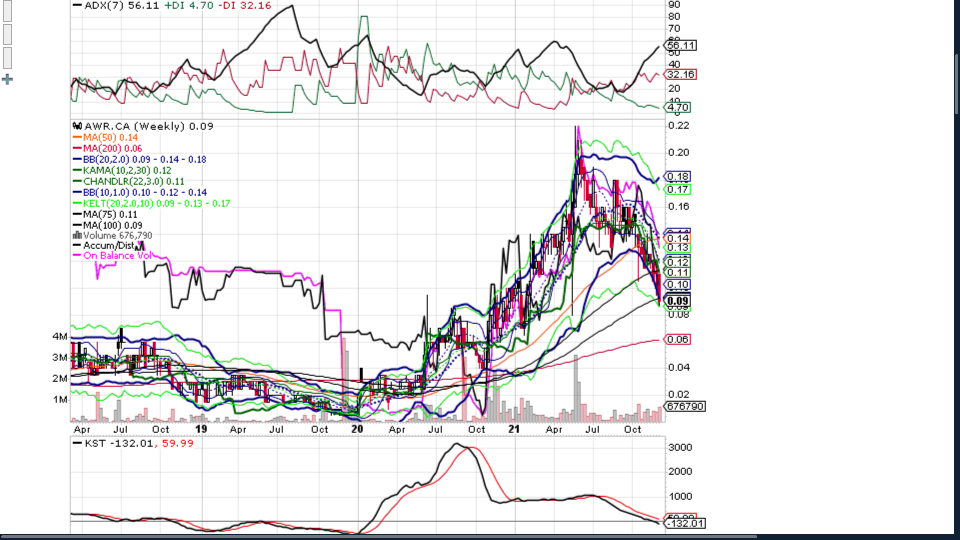
Task: Click the 676790 volume value tag
Action: point(685,407)
